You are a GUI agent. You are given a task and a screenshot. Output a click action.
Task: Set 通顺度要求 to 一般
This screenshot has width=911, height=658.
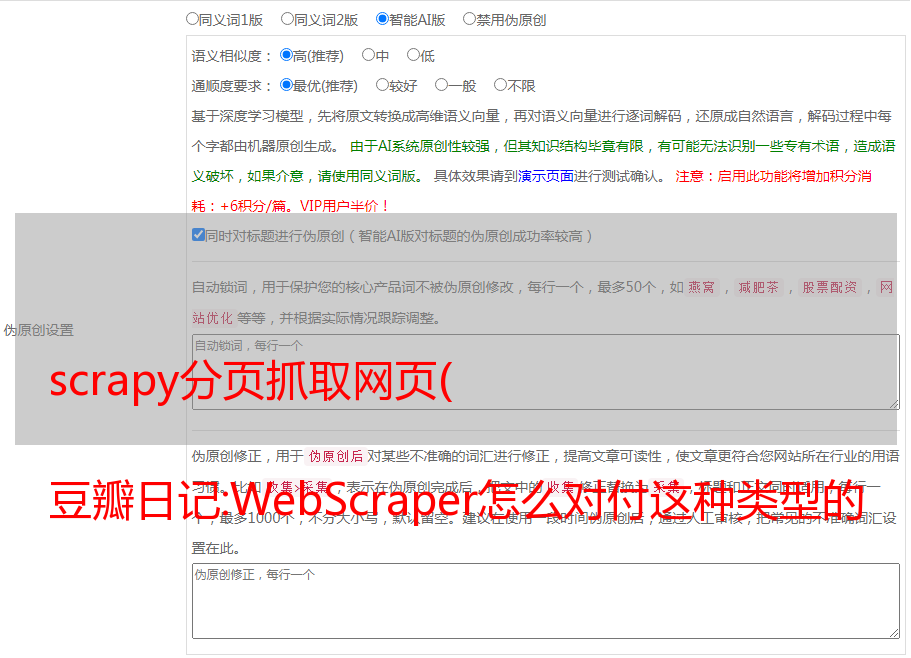[441, 85]
